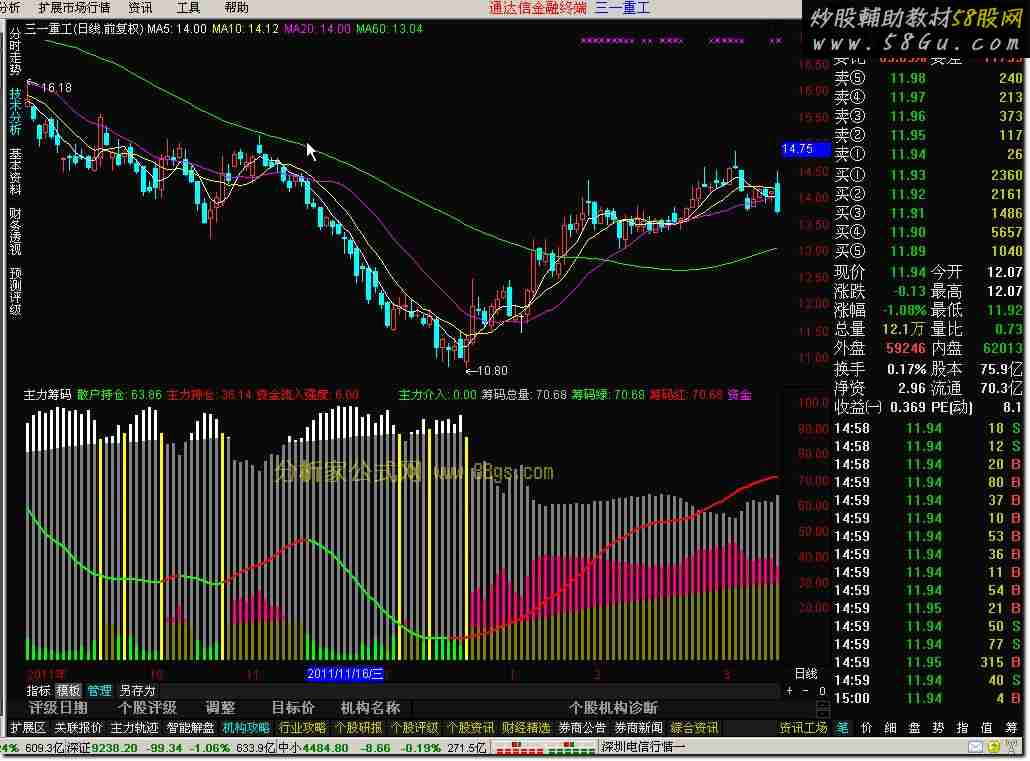Click the 2011/11/16/三 date marker
Viewport: 1030px width, 761px height.
[x=345, y=674]
